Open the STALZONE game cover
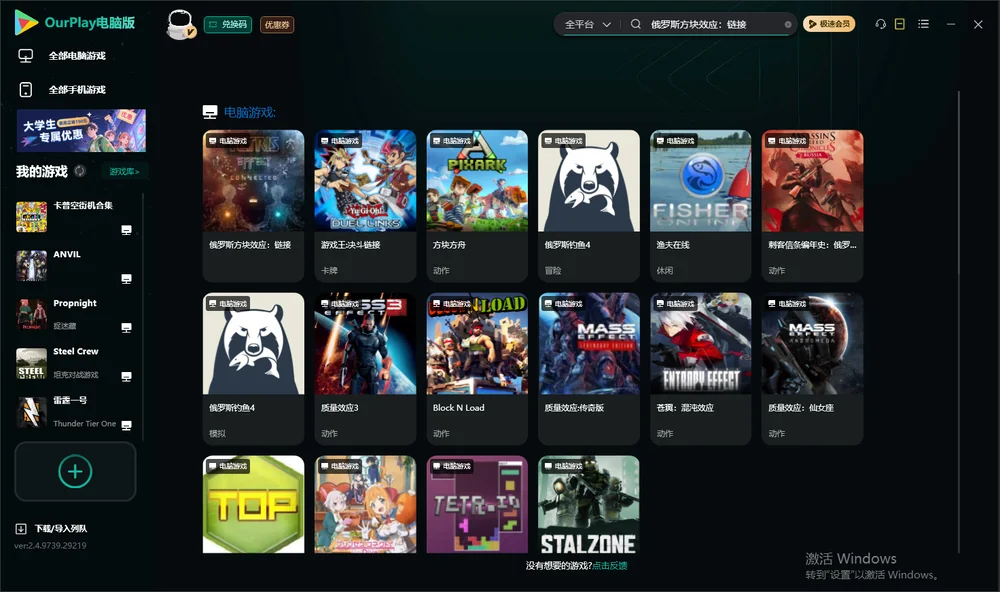 (x=589, y=504)
